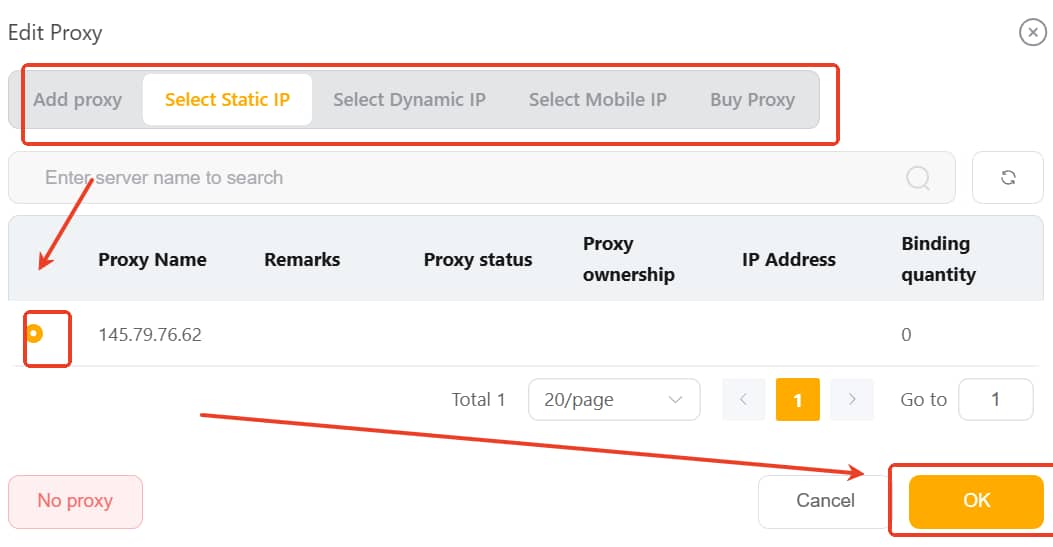The height and width of the screenshot is (547, 1053).
Task: Open the Select Mobile IP tab
Action: point(597,100)
